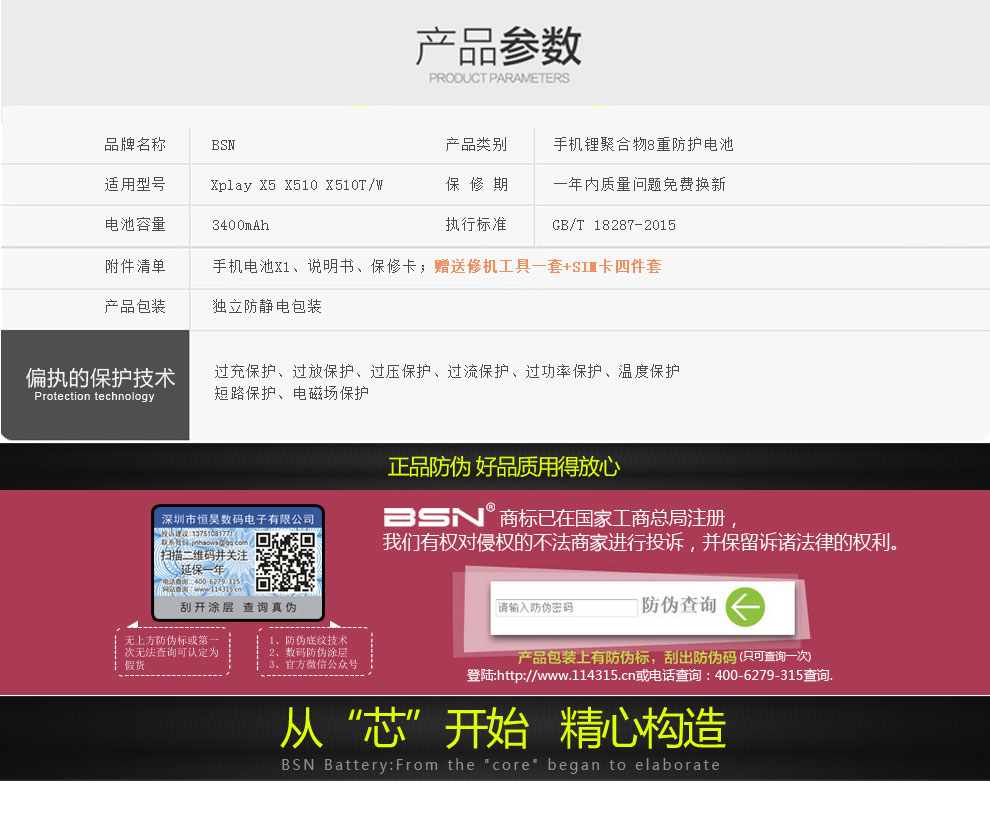Click the GB/T 18287-2015 standard value
This screenshot has width=990, height=826.
[x=614, y=225]
